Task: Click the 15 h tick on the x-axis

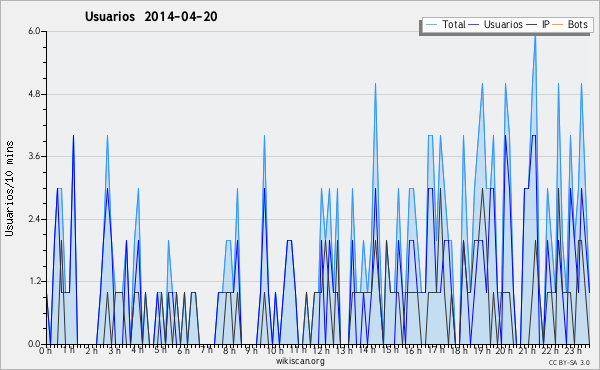Action: [390, 350]
